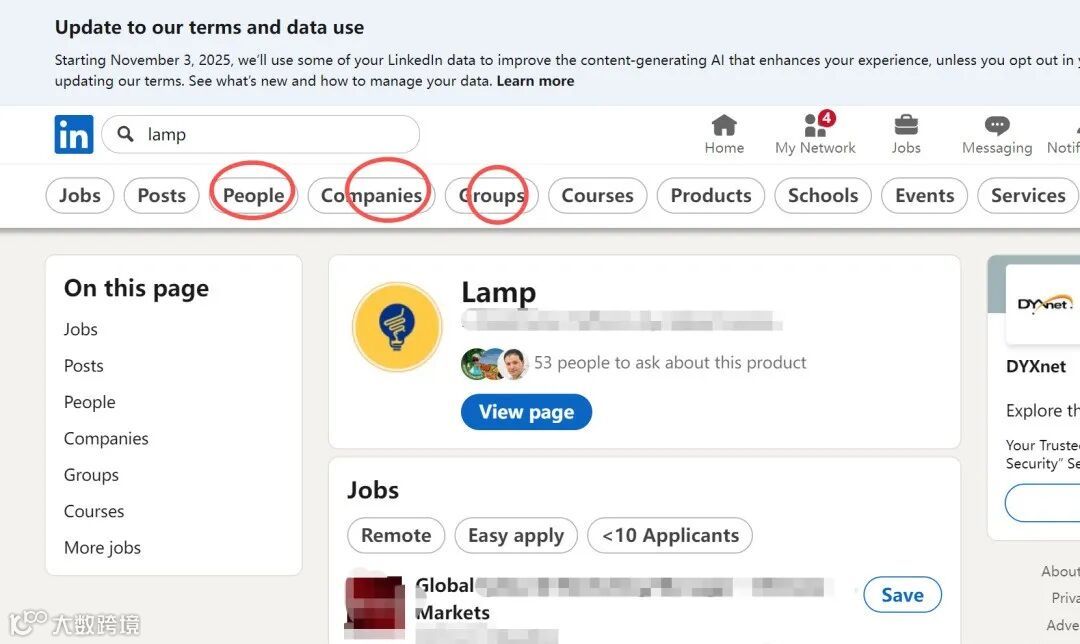Toggle the <10 Applicants filter

670,536
